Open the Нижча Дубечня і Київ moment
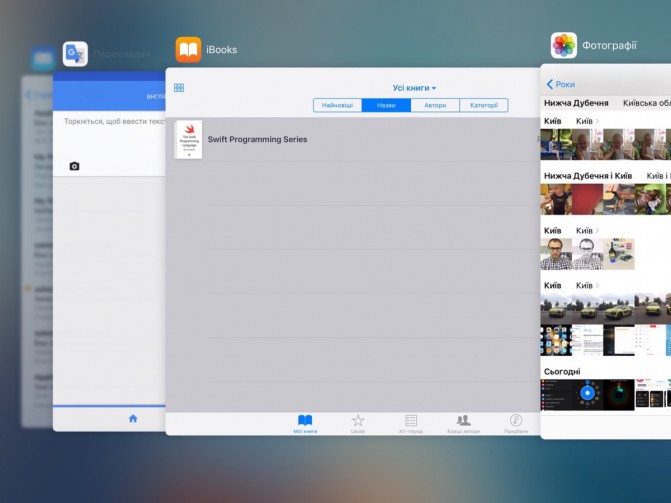 coord(588,176)
